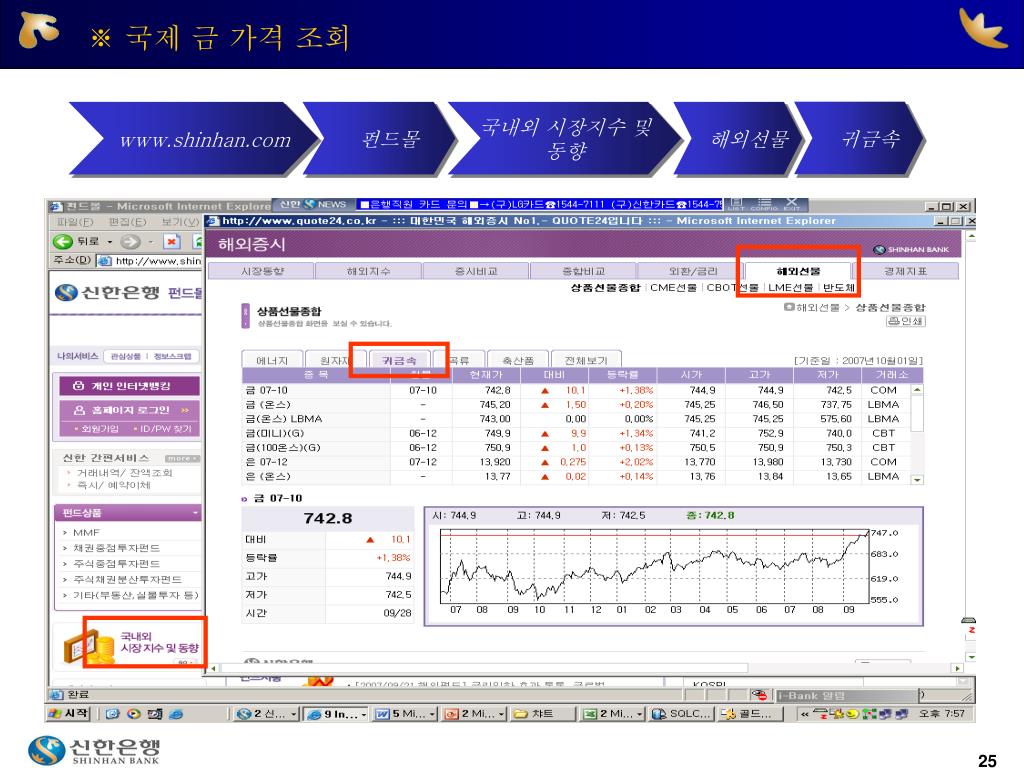Click the gray Forward arrow in browser
This screenshot has width=1024, height=768.
click(129, 241)
